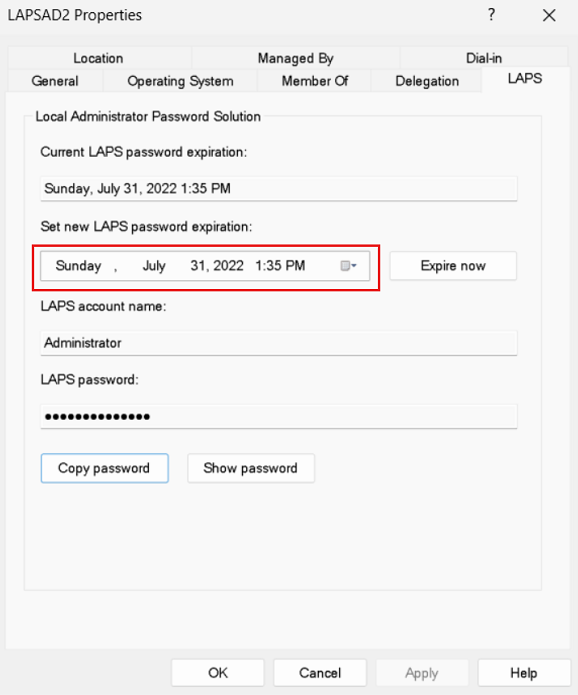578x695 pixels.
Task: Click the "Current LAPS password expiration:" label
Action: tap(144, 152)
